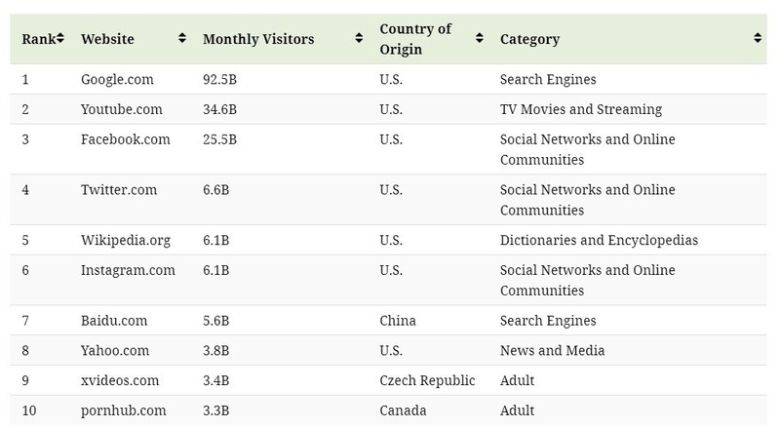Select the "TV Movies and Streaming" category cell
Screen dimensions: 780x429
click(580, 109)
